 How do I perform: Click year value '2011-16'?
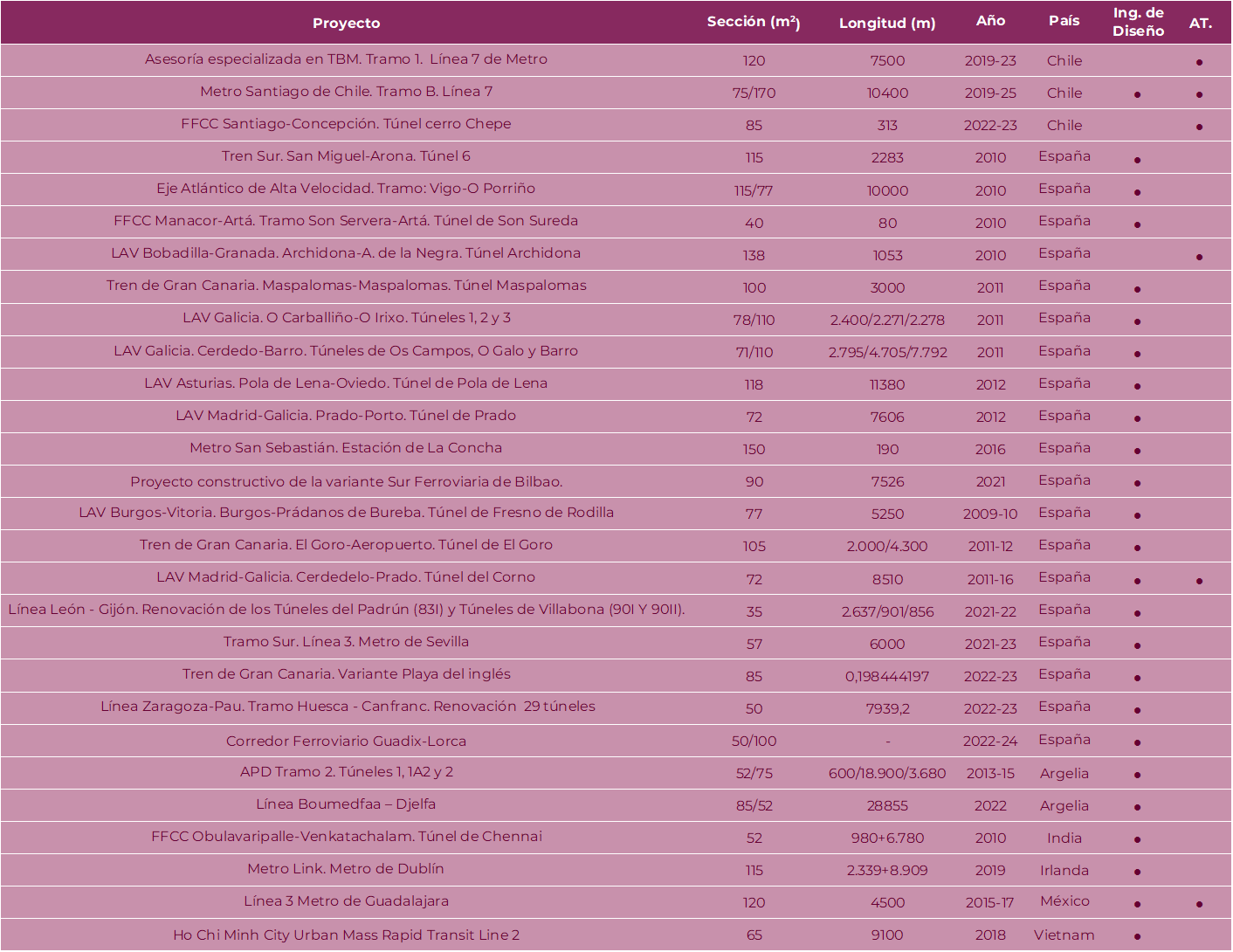990,580
